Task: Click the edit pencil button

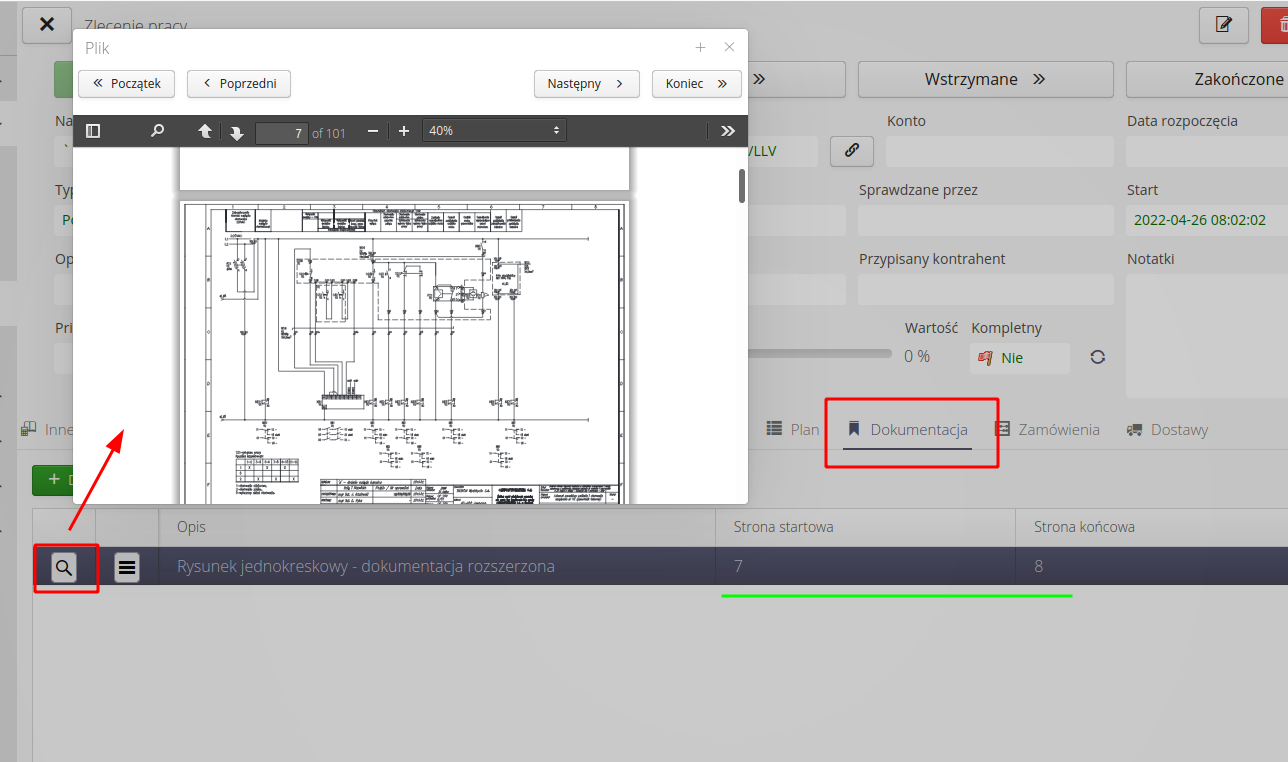Action: tap(1223, 25)
